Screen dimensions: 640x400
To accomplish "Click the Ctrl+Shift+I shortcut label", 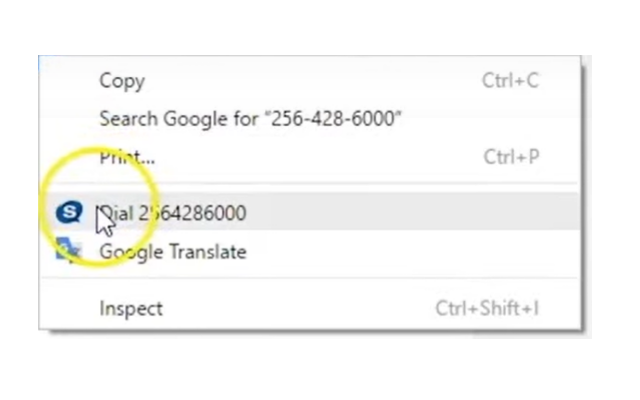I will pyautogui.click(x=487, y=308).
